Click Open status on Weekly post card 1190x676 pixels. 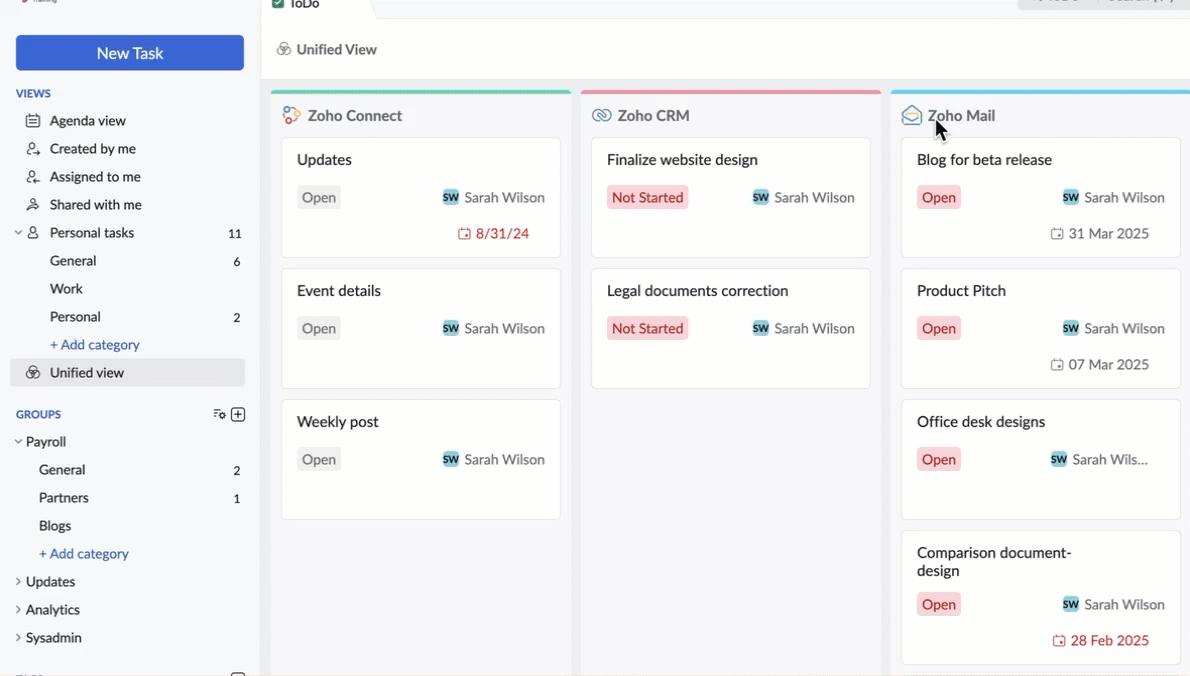click(319, 460)
